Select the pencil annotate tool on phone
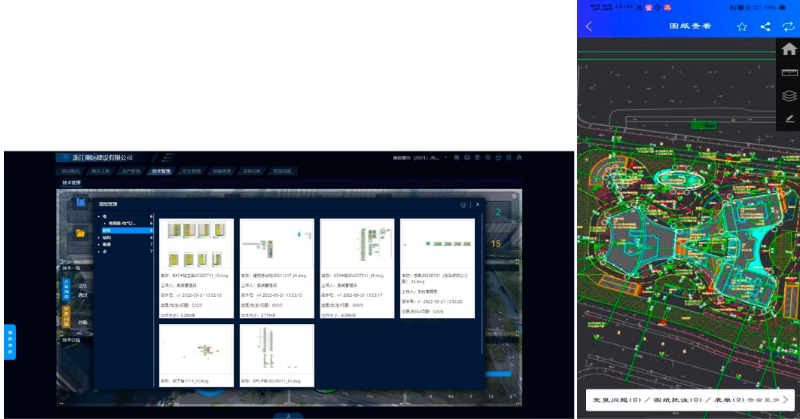Viewport: 800px width, 419px height. (x=789, y=118)
